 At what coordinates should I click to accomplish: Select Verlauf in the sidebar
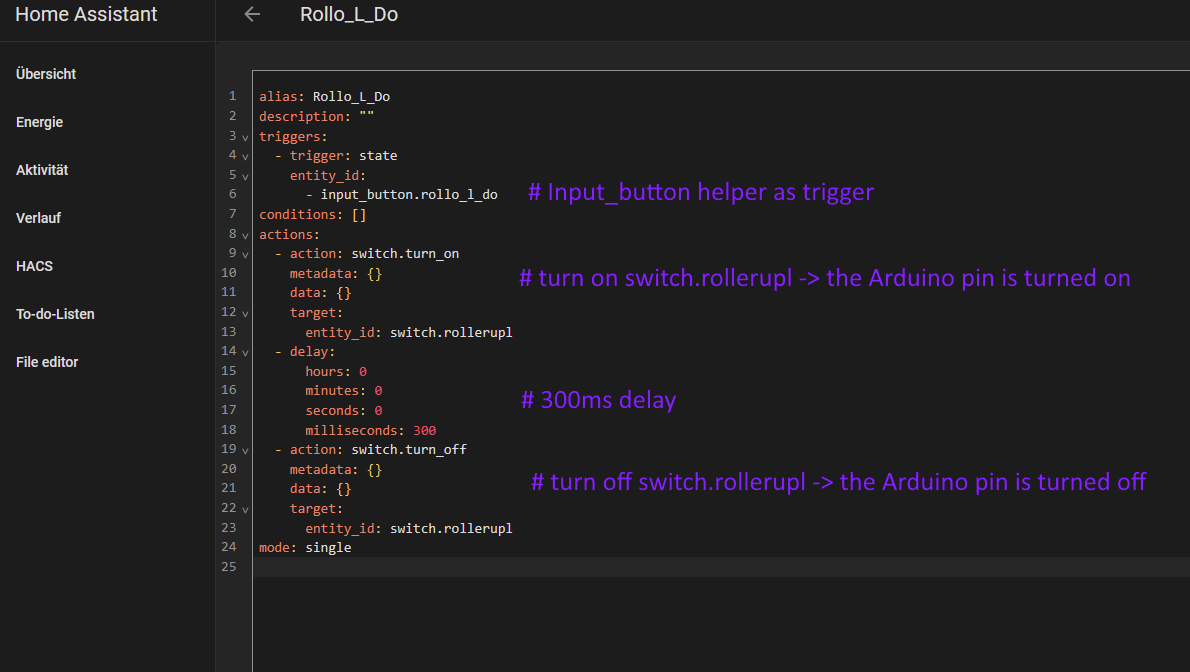[39, 218]
